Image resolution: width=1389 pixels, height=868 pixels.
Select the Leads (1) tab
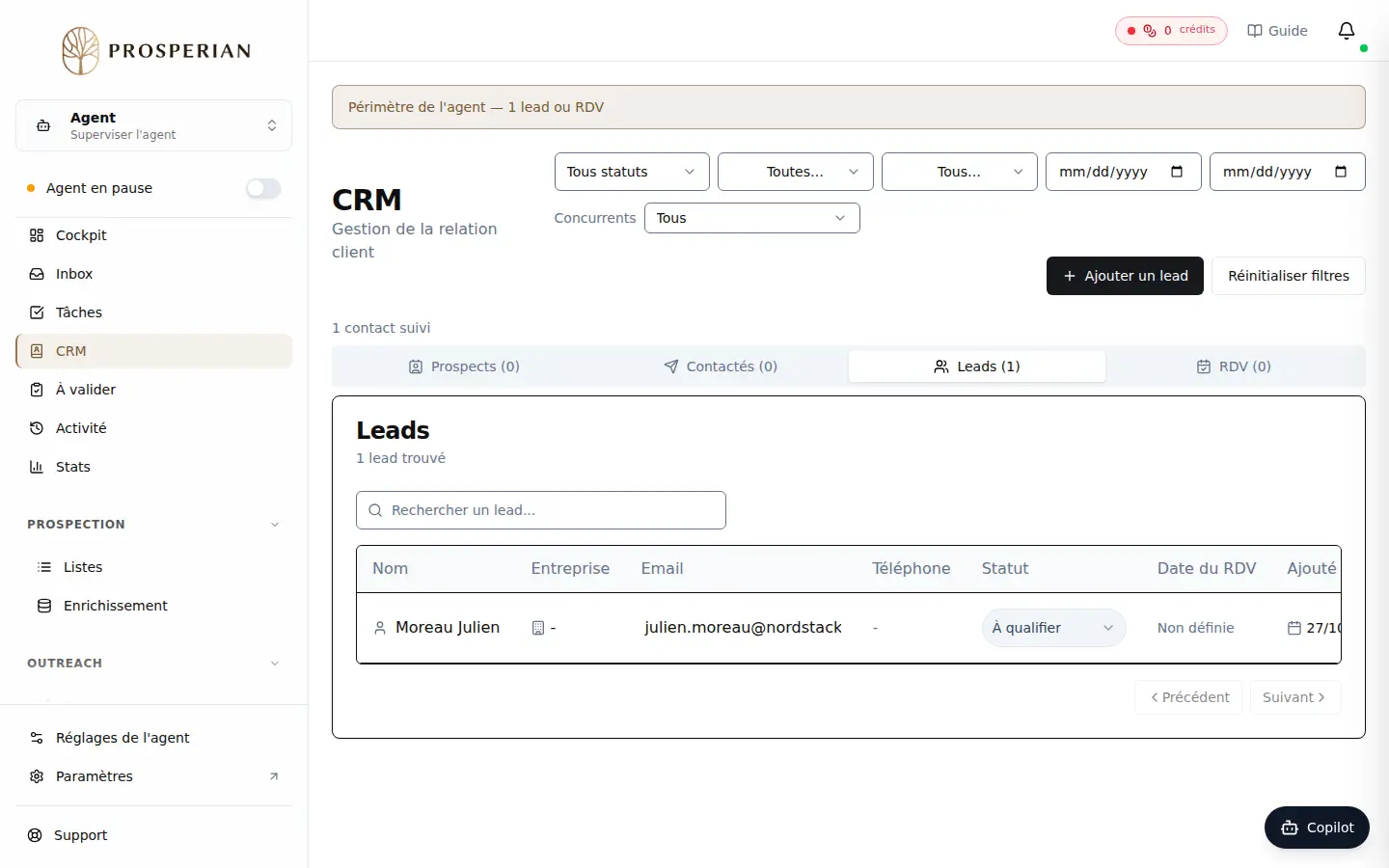coord(977,366)
